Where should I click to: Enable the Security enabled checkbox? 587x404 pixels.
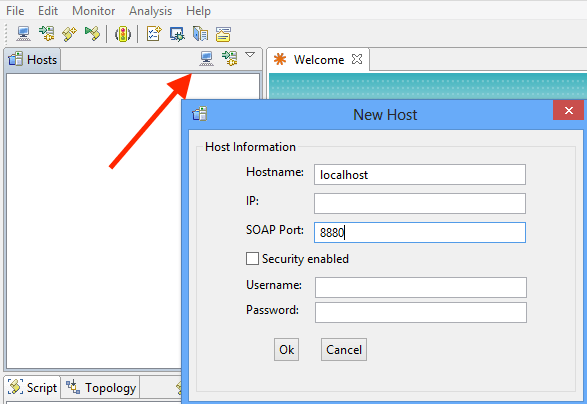[252, 258]
